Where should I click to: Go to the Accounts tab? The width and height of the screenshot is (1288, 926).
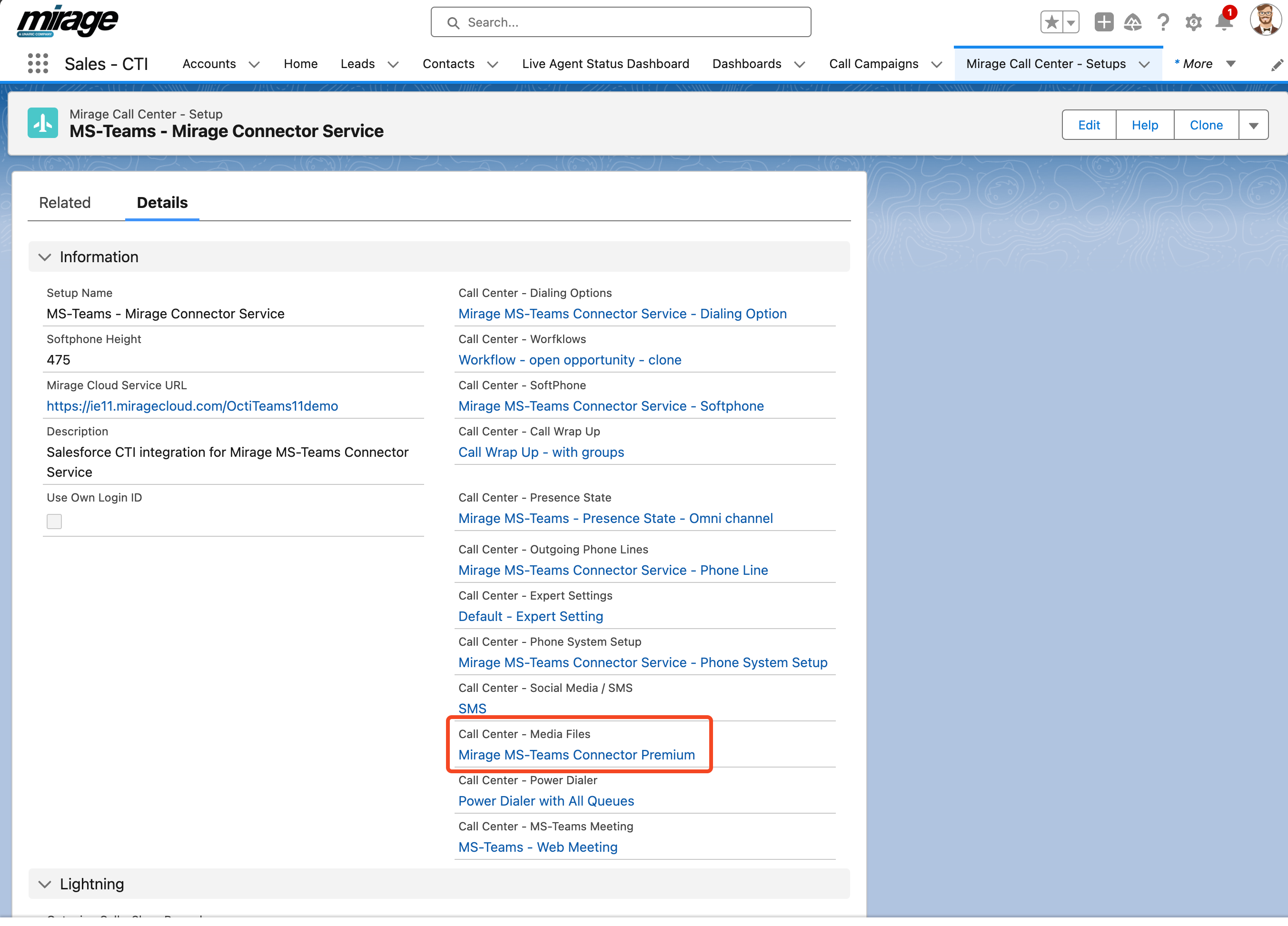pos(208,64)
